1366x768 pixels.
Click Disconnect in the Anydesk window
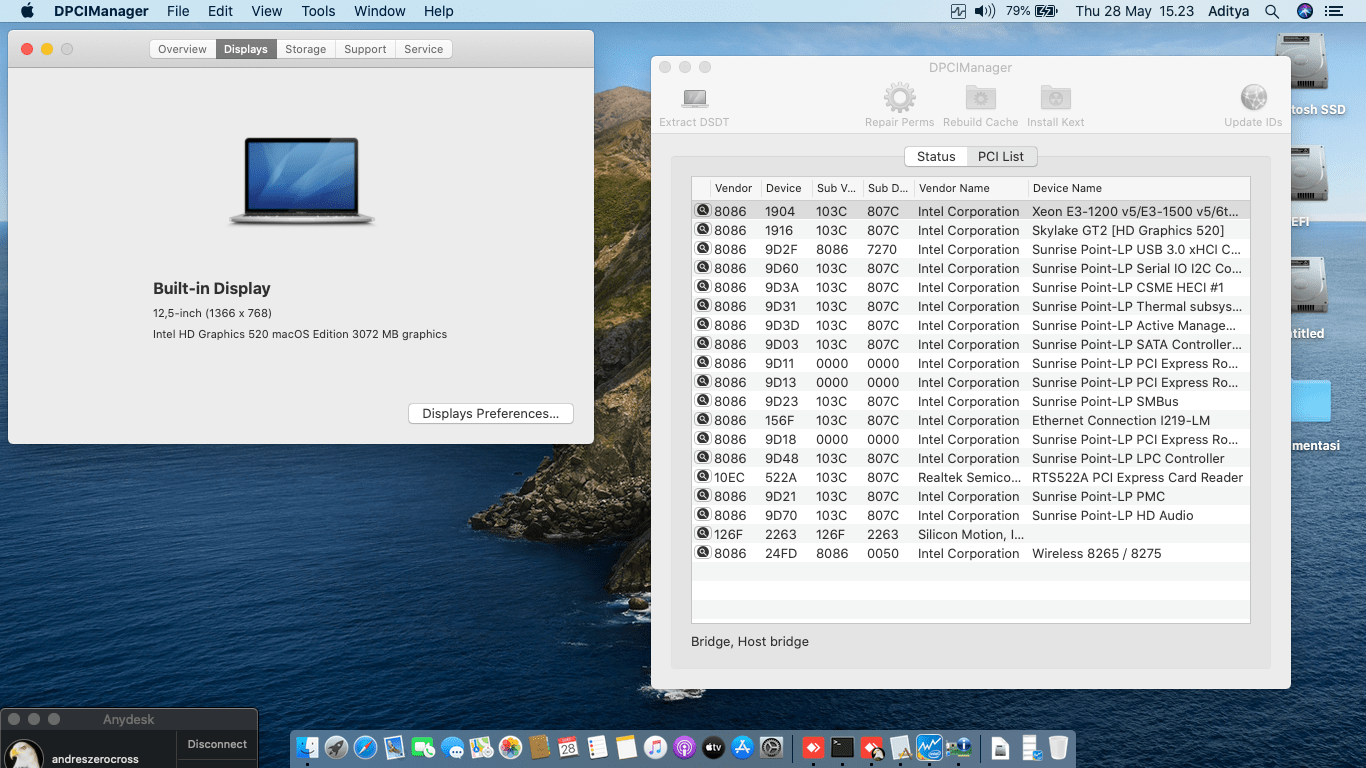click(x=217, y=744)
